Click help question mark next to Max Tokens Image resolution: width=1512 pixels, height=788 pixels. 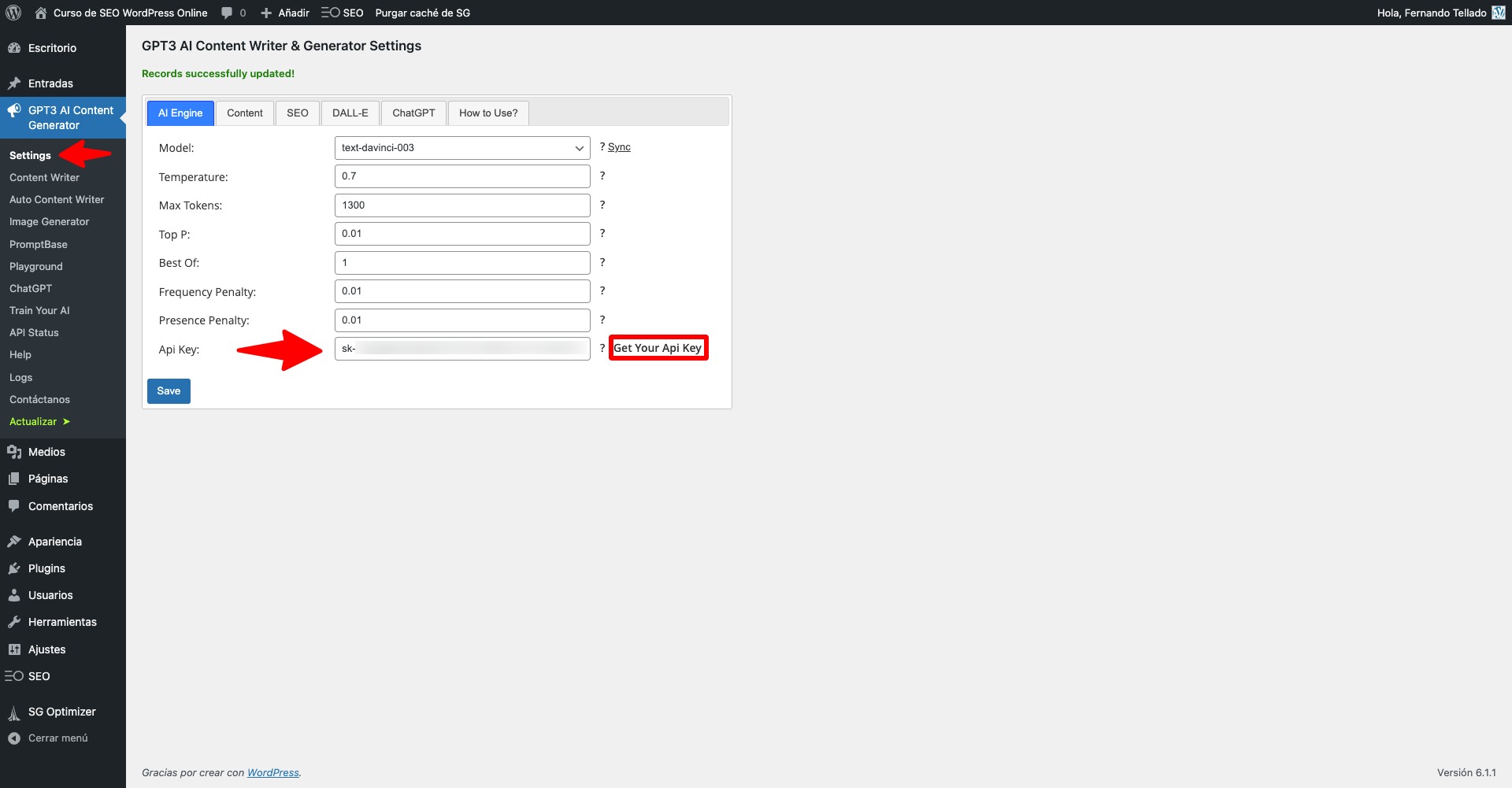[x=602, y=205]
